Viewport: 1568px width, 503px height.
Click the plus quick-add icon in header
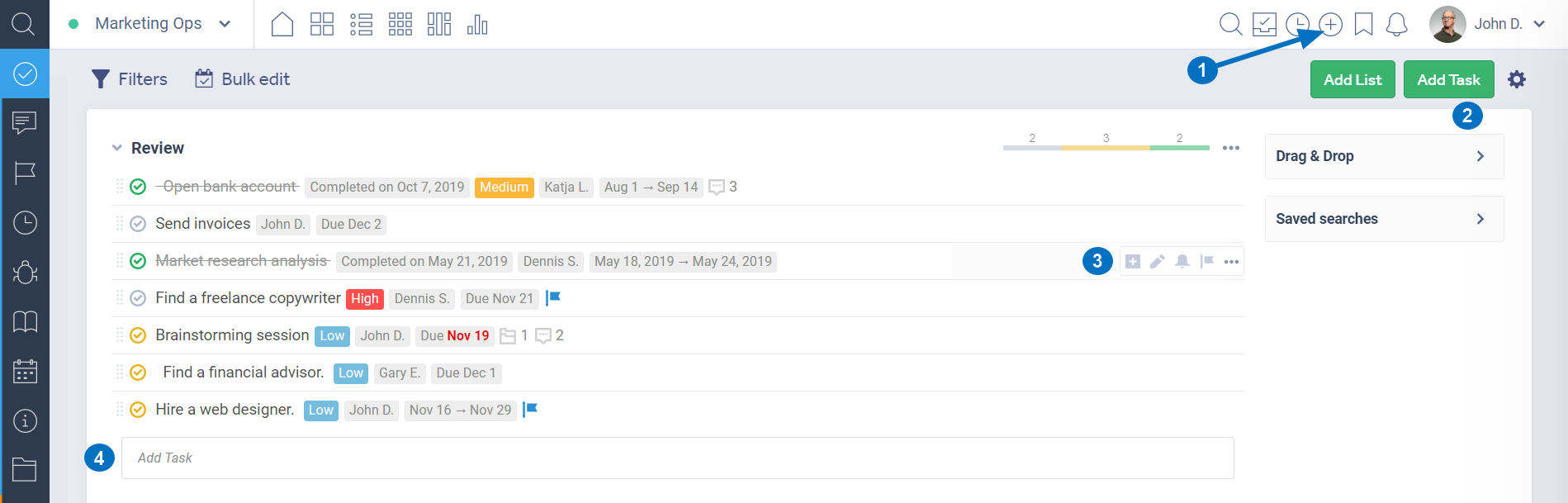(1330, 25)
